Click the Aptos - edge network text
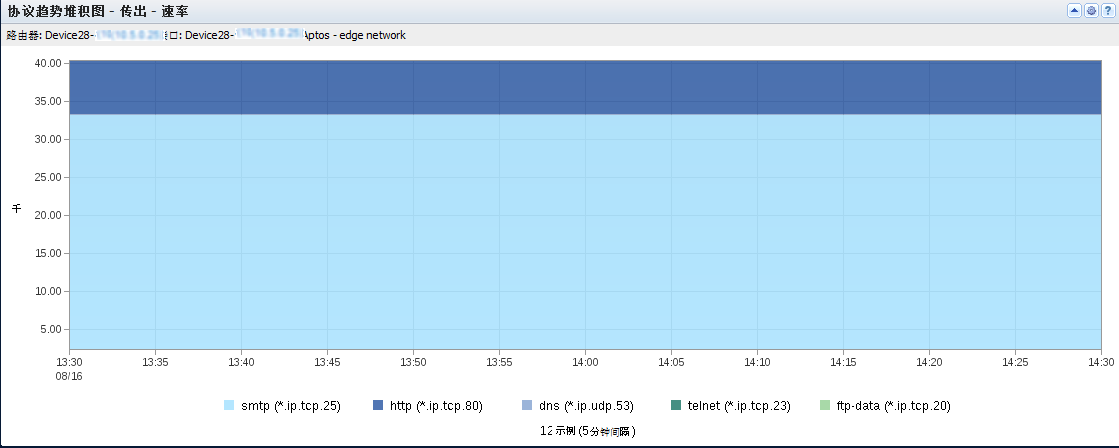This screenshot has width=1119, height=448. pos(355,35)
